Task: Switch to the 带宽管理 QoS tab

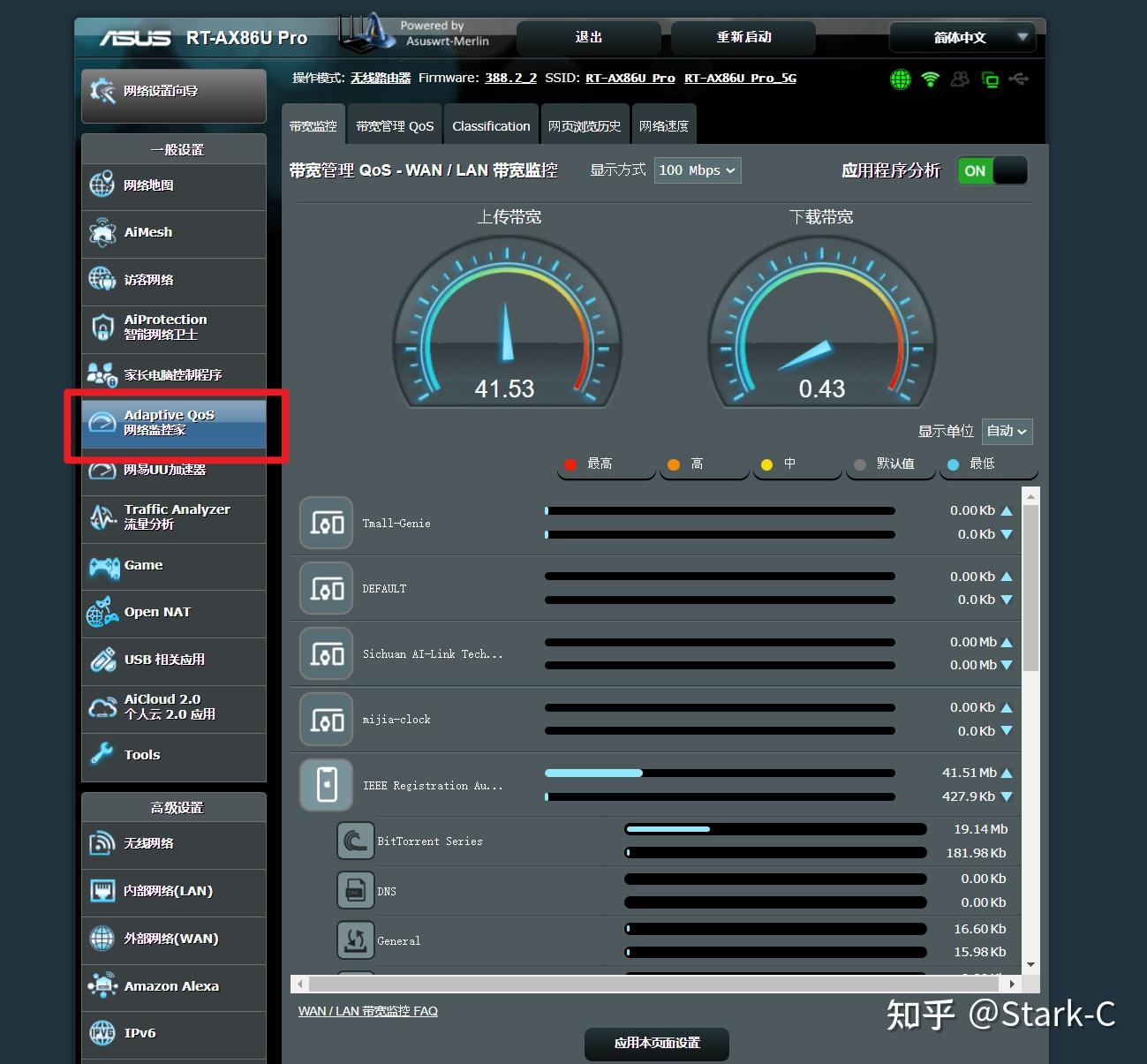Action: (x=395, y=125)
